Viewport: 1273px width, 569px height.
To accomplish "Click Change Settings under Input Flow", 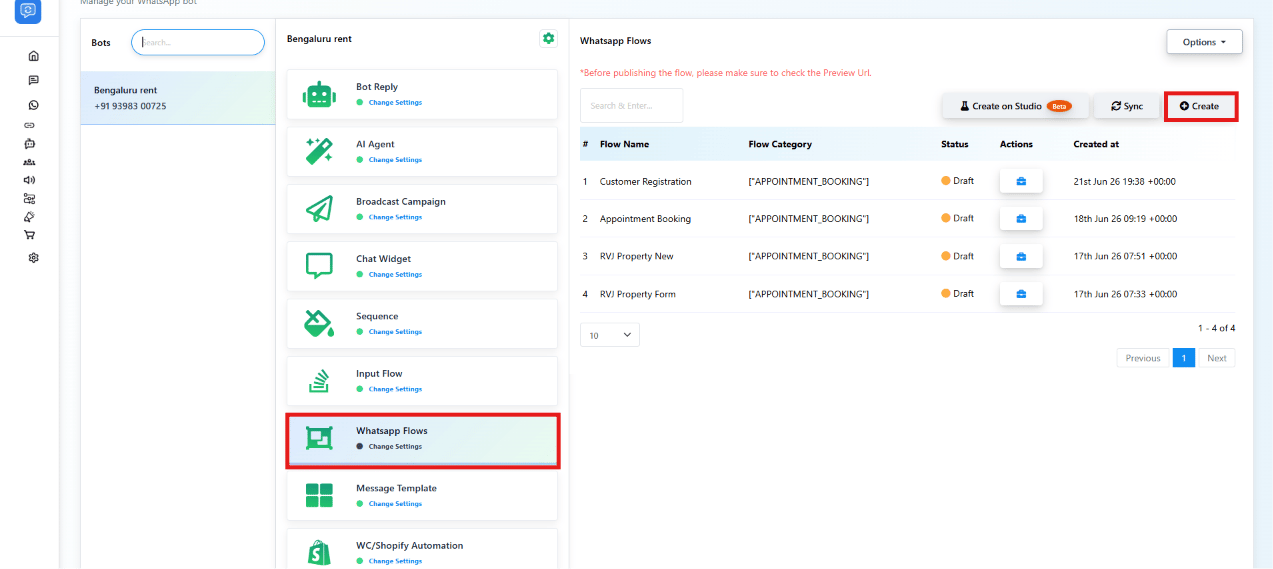I will coord(395,389).
